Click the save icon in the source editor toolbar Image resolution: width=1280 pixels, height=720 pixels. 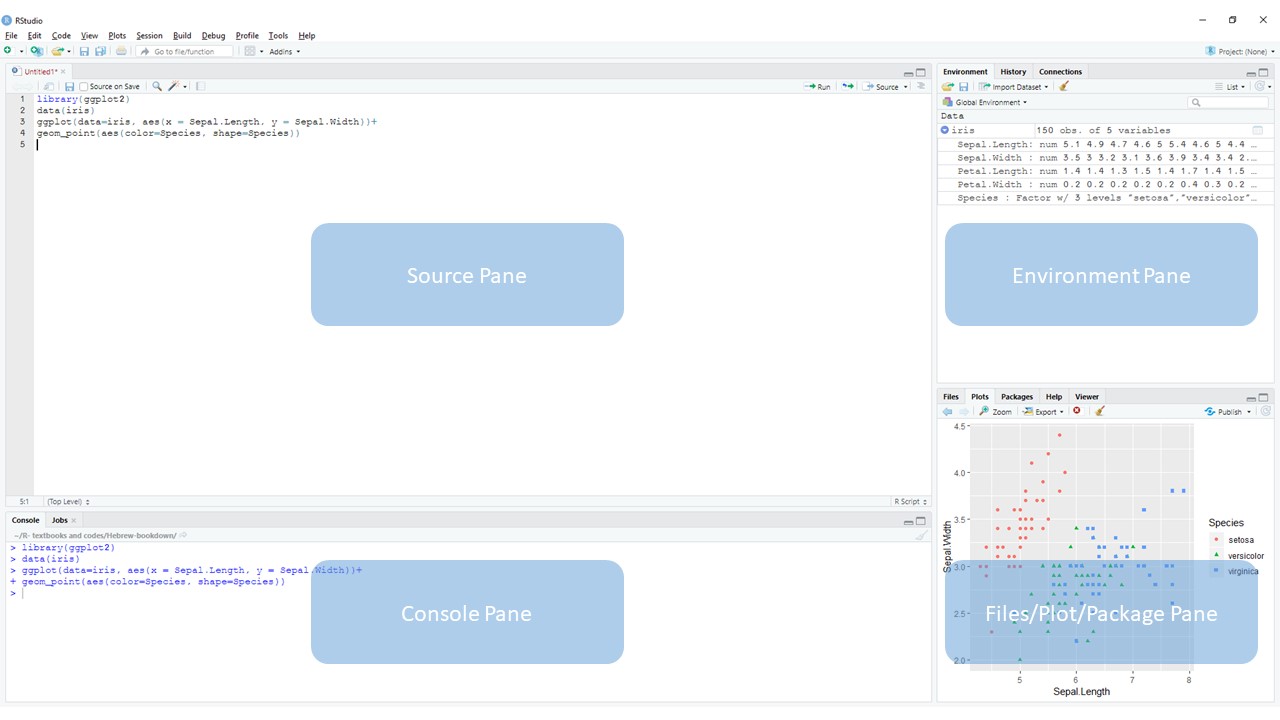pos(69,87)
